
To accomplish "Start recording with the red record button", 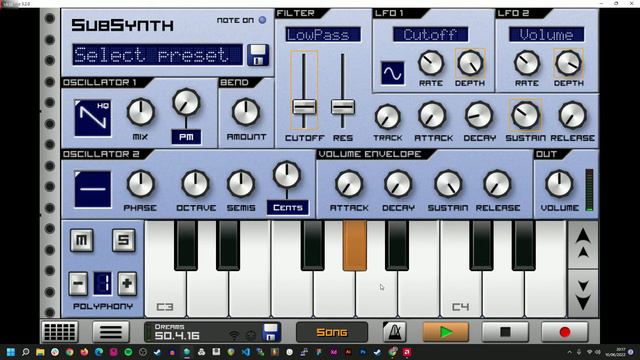I will coord(565,332).
